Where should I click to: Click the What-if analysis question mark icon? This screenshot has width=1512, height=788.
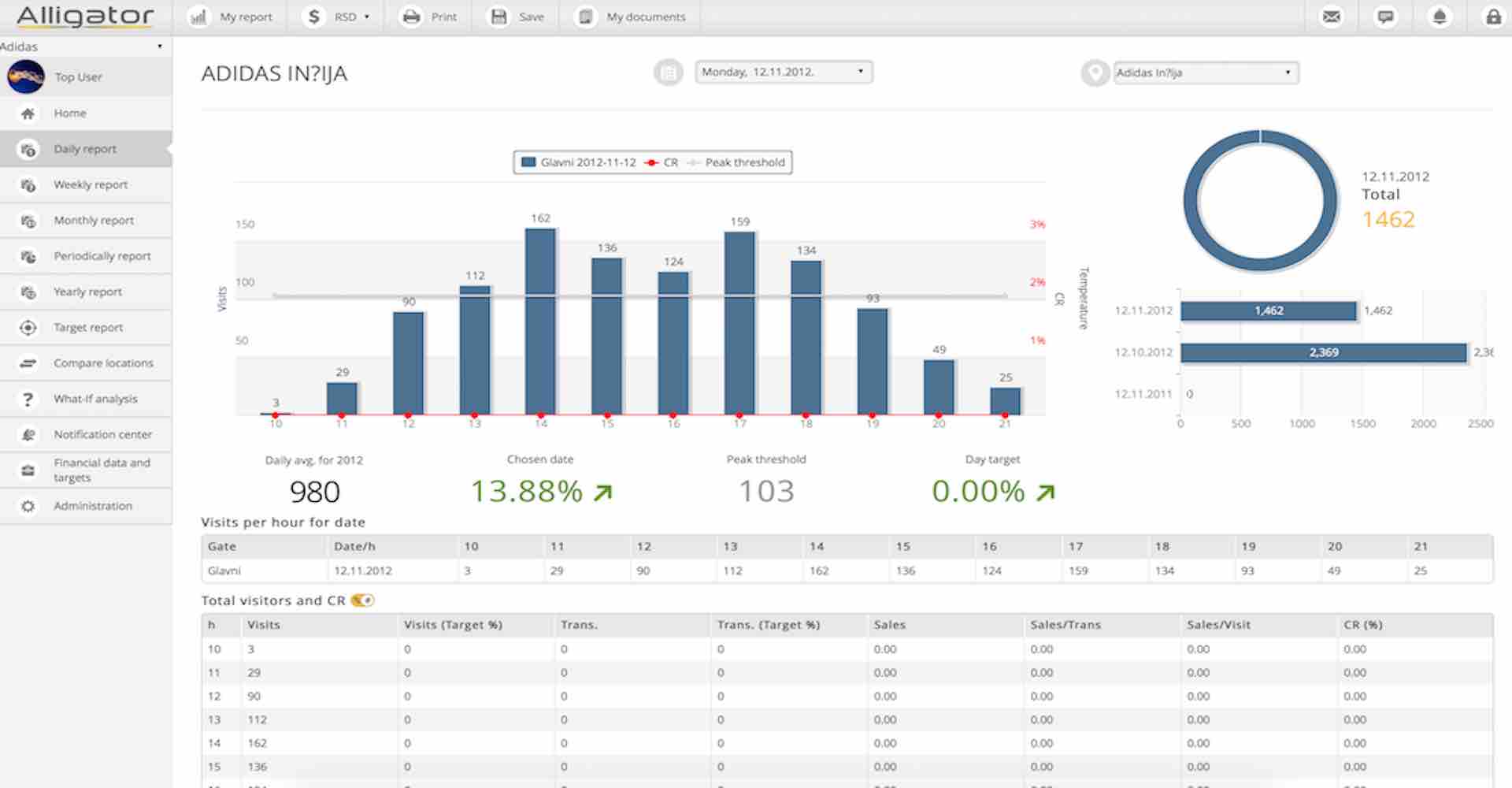coord(28,400)
